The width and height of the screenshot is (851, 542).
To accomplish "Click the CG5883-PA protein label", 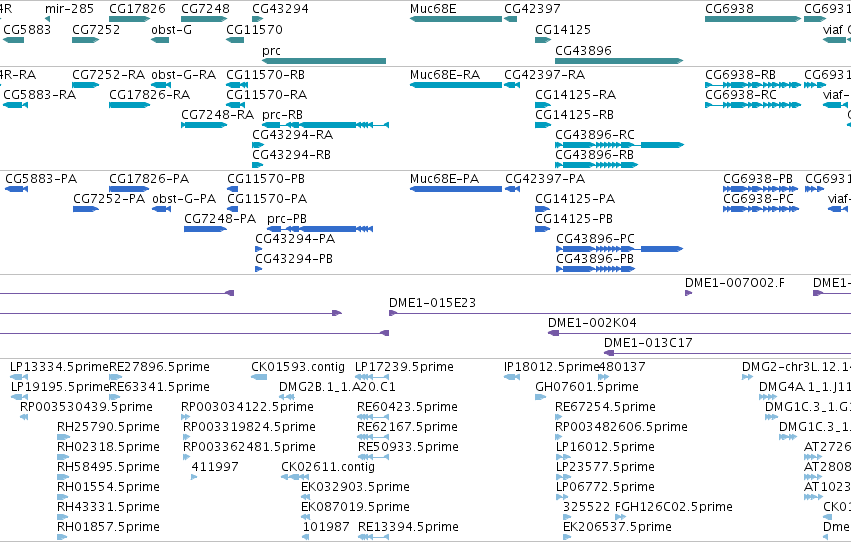I will click(x=41, y=178).
